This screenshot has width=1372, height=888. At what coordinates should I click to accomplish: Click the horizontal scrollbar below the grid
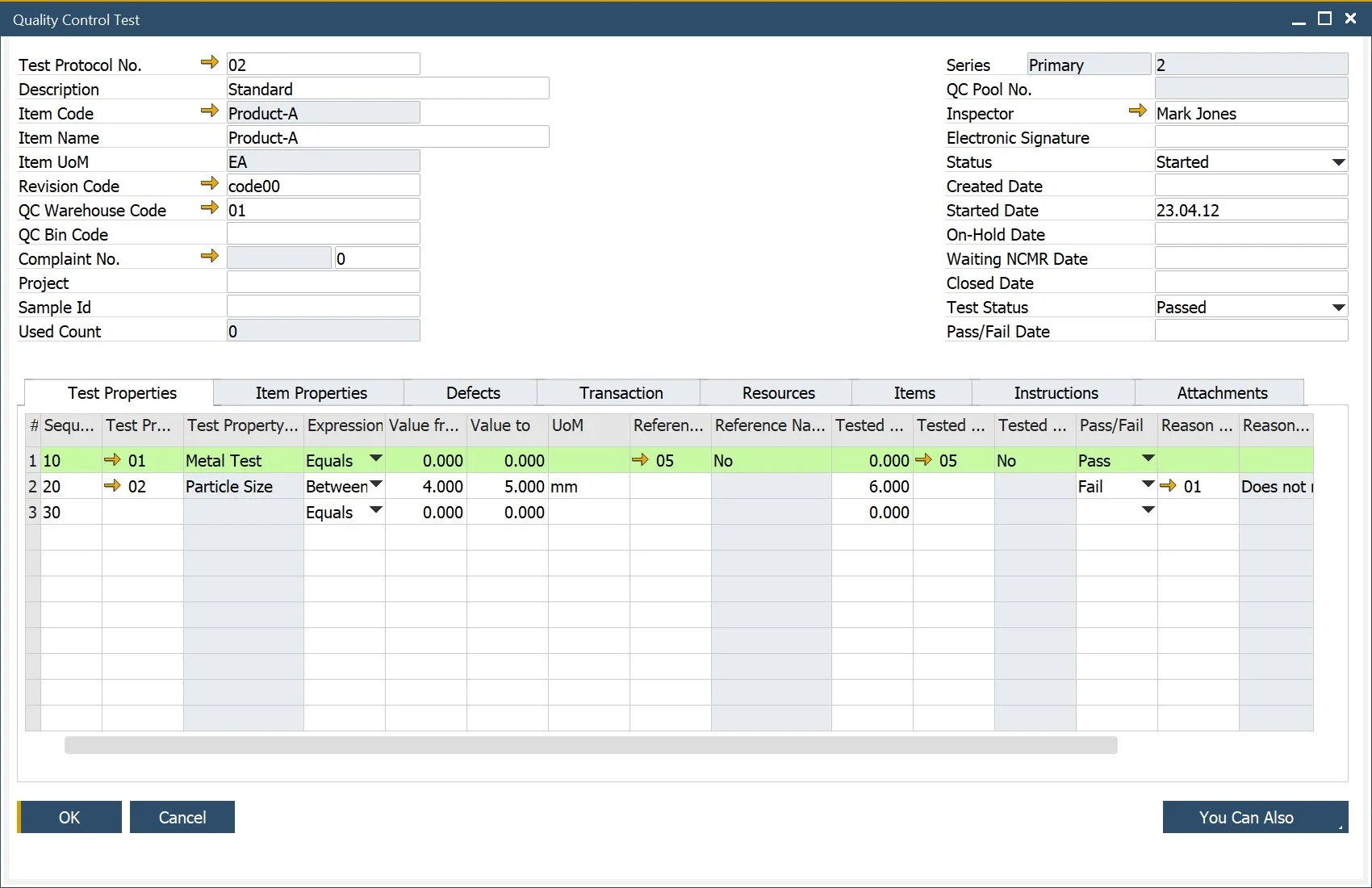[x=591, y=744]
